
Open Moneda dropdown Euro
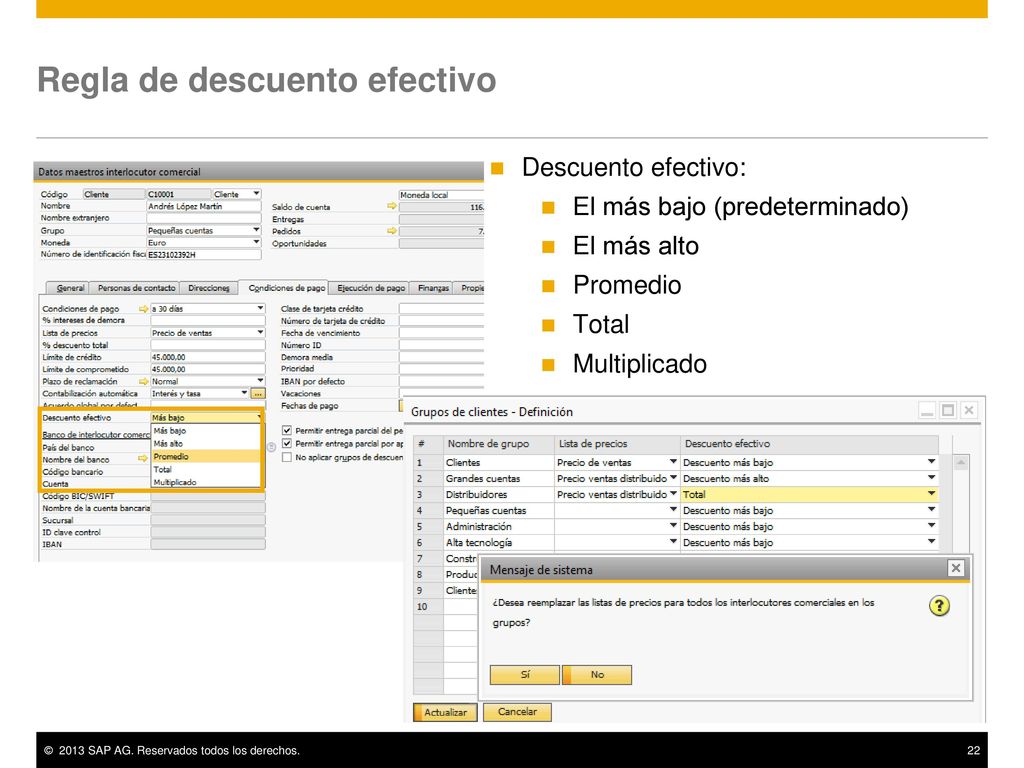tap(257, 242)
